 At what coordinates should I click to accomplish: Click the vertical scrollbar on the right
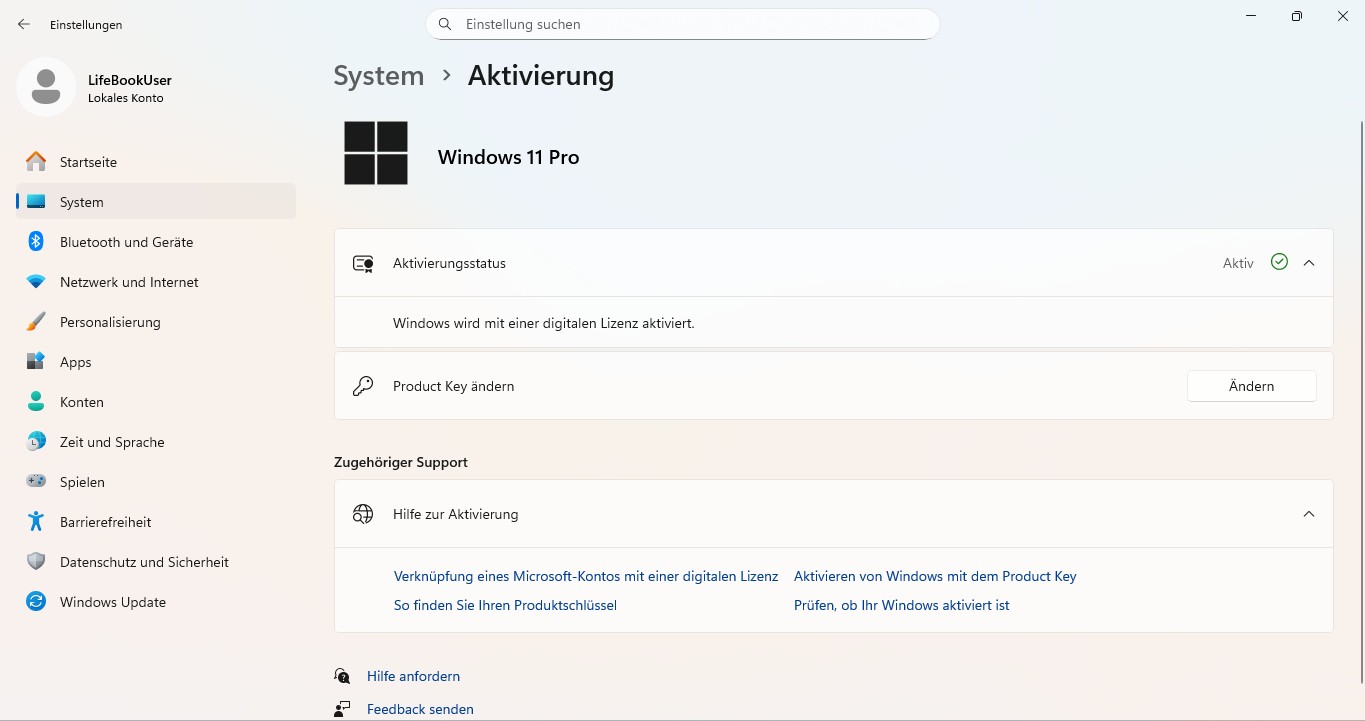pyautogui.click(x=1360, y=400)
